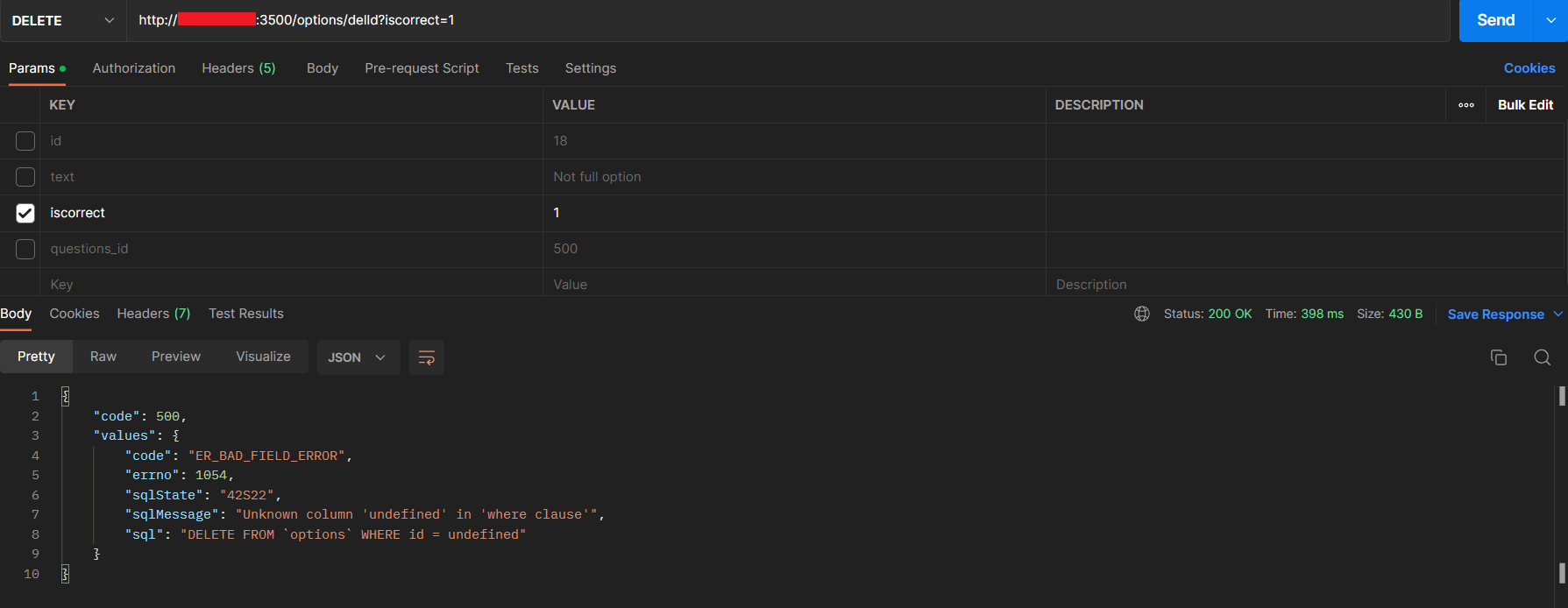Click the empty Value input field
The image size is (1568, 608).
794,285
